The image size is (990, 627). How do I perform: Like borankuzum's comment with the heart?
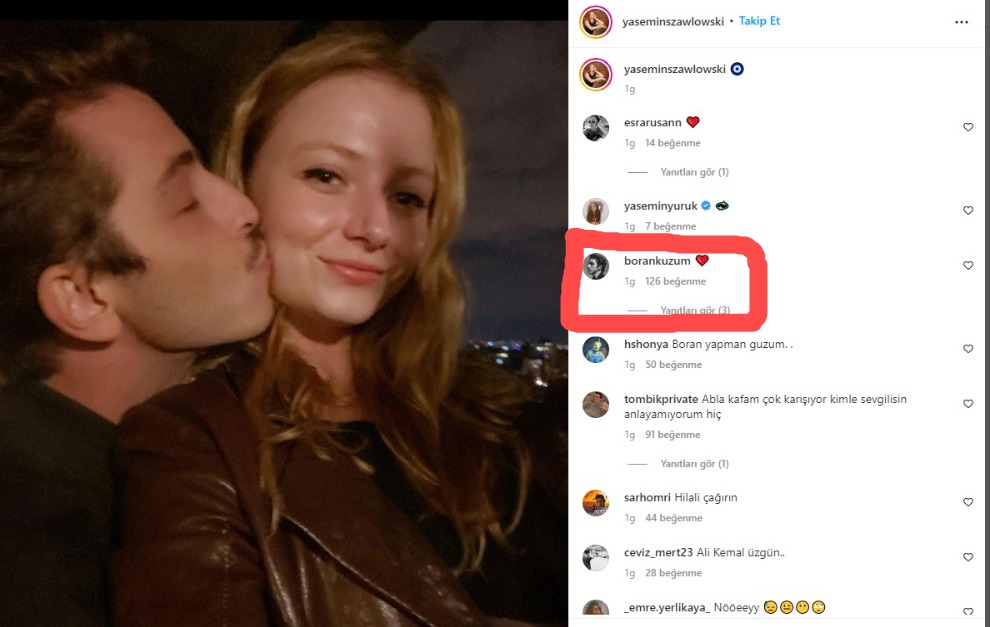tap(968, 266)
